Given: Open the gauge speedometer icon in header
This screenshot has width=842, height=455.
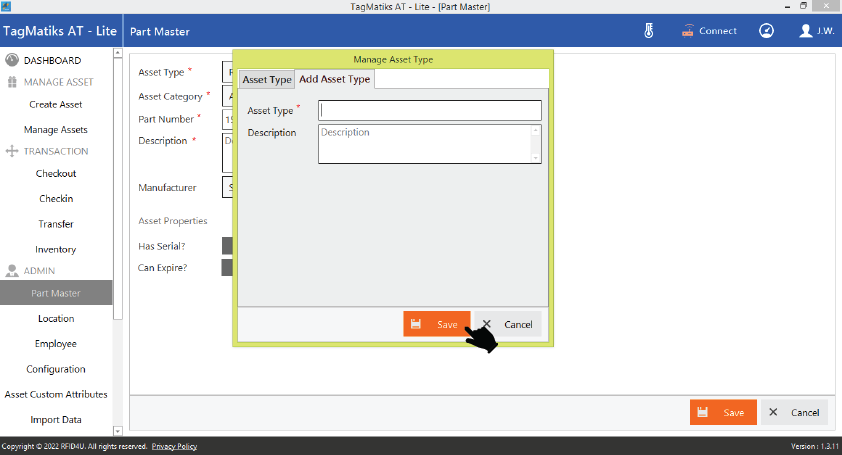Looking at the screenshot, I should 766,31.
